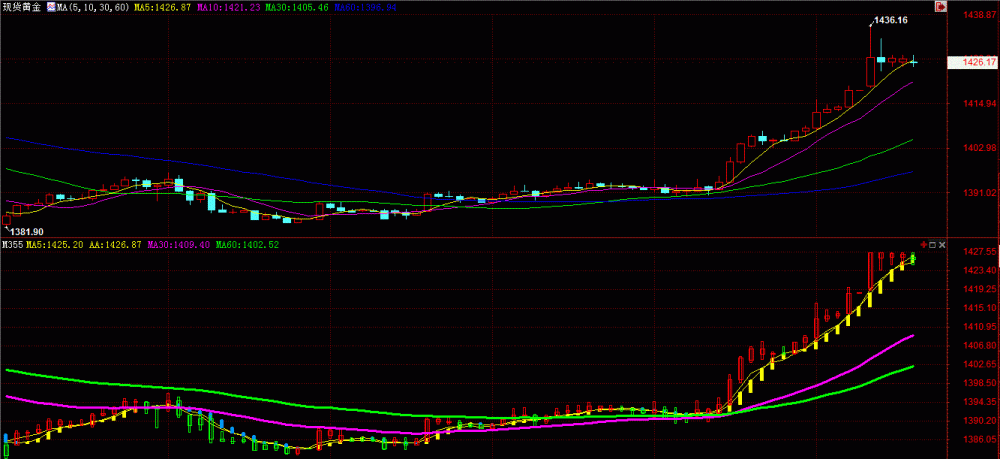Click the 1427.55 axis label in lower panel
Screen dimensions: 1000x459
[980, 252]
